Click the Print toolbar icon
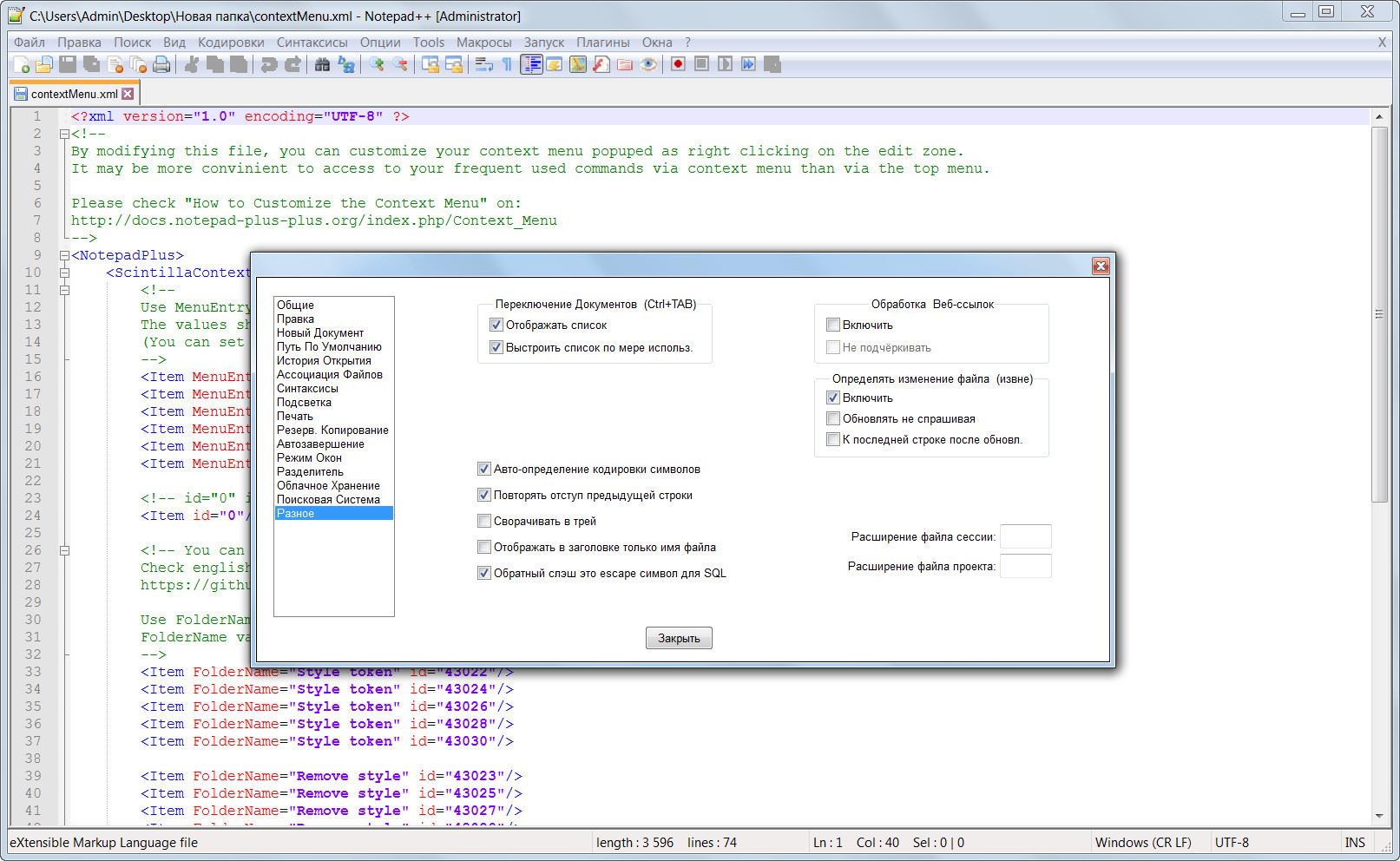 click(x=161, y=65)
